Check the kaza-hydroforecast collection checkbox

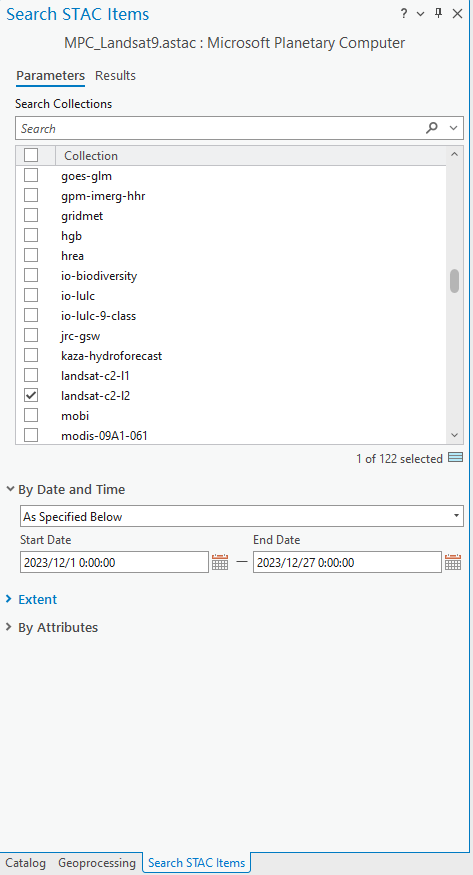(31, 355)
